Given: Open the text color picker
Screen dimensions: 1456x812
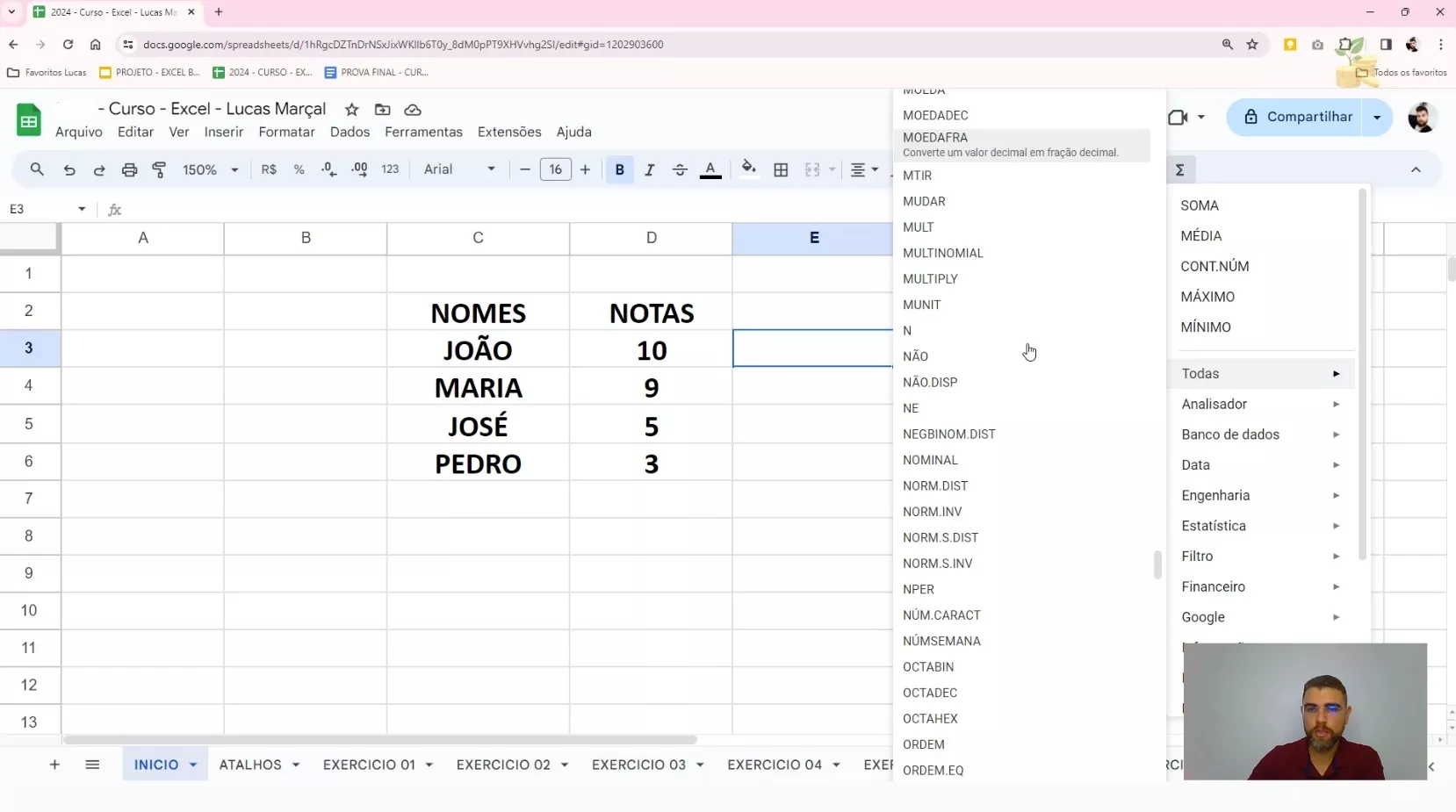Looking at the screenshot, I should tap(710, 169).
